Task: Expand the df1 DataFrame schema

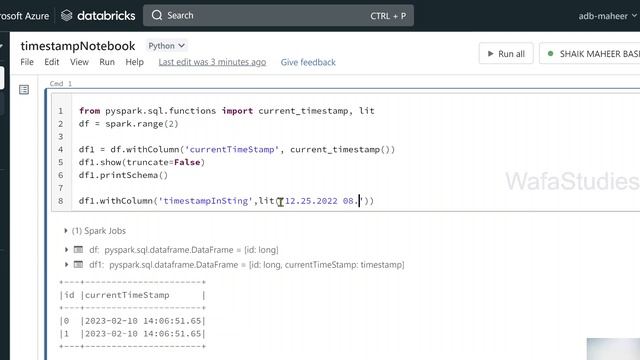Action: [x=66, y=264]
